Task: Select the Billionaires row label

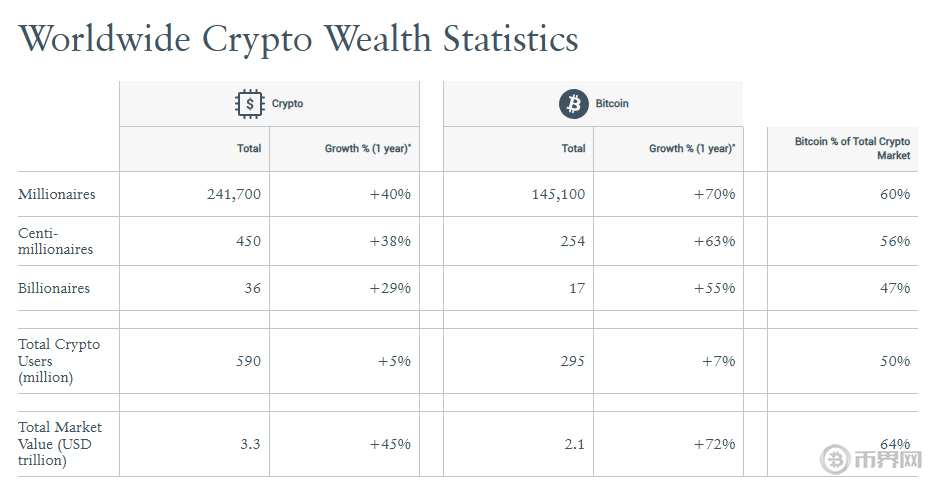Action: pyautogui.click(x=54, y=288)
